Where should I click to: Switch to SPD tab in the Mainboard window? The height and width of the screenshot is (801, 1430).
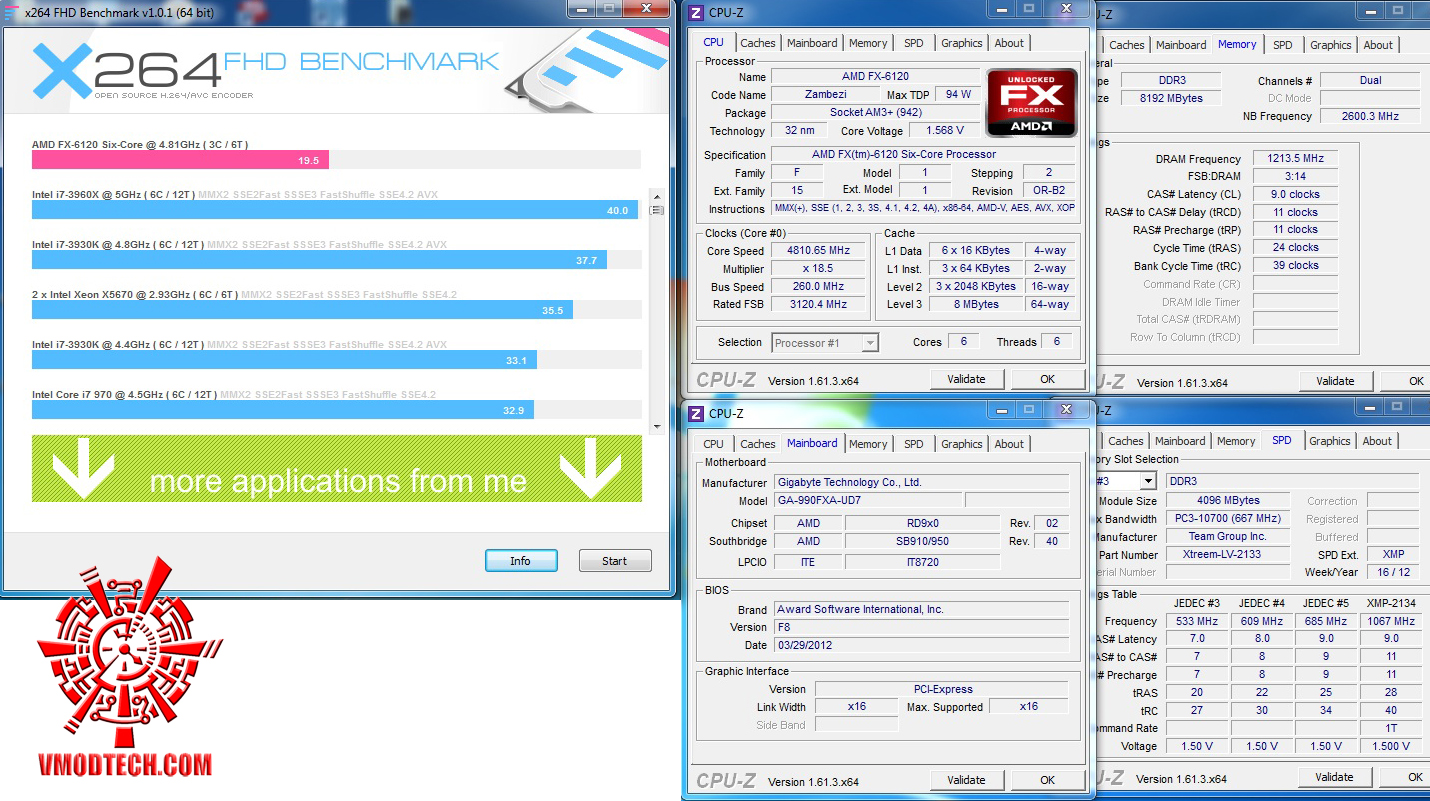pos(914,444)
